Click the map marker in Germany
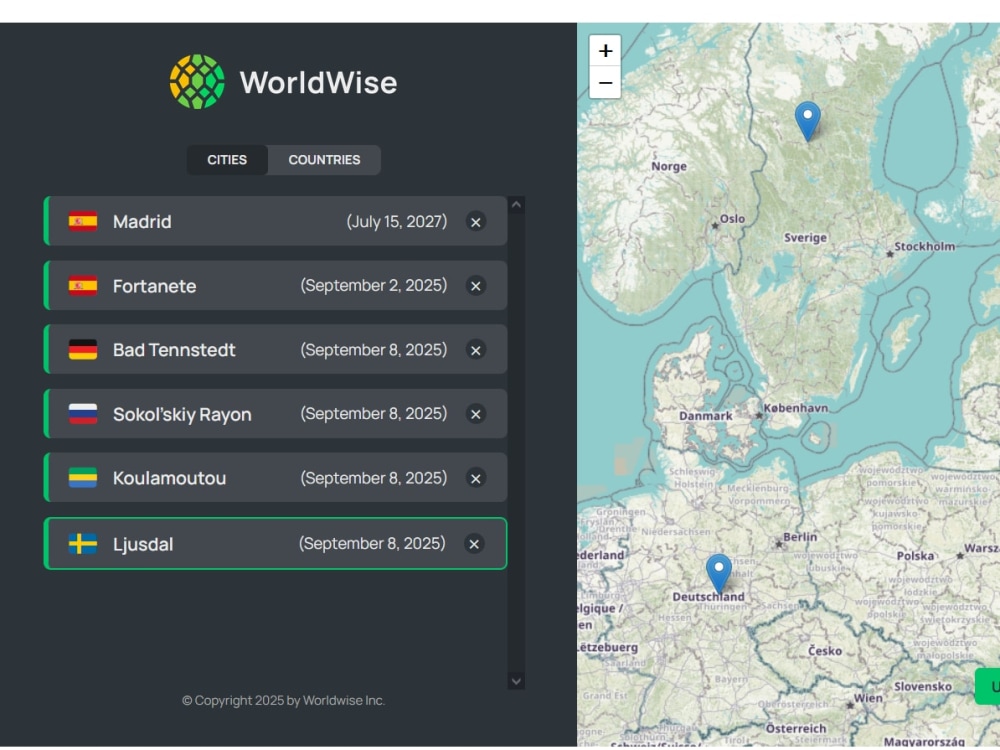This screenshot has height=750, width=1000. [x=719, y=573]
